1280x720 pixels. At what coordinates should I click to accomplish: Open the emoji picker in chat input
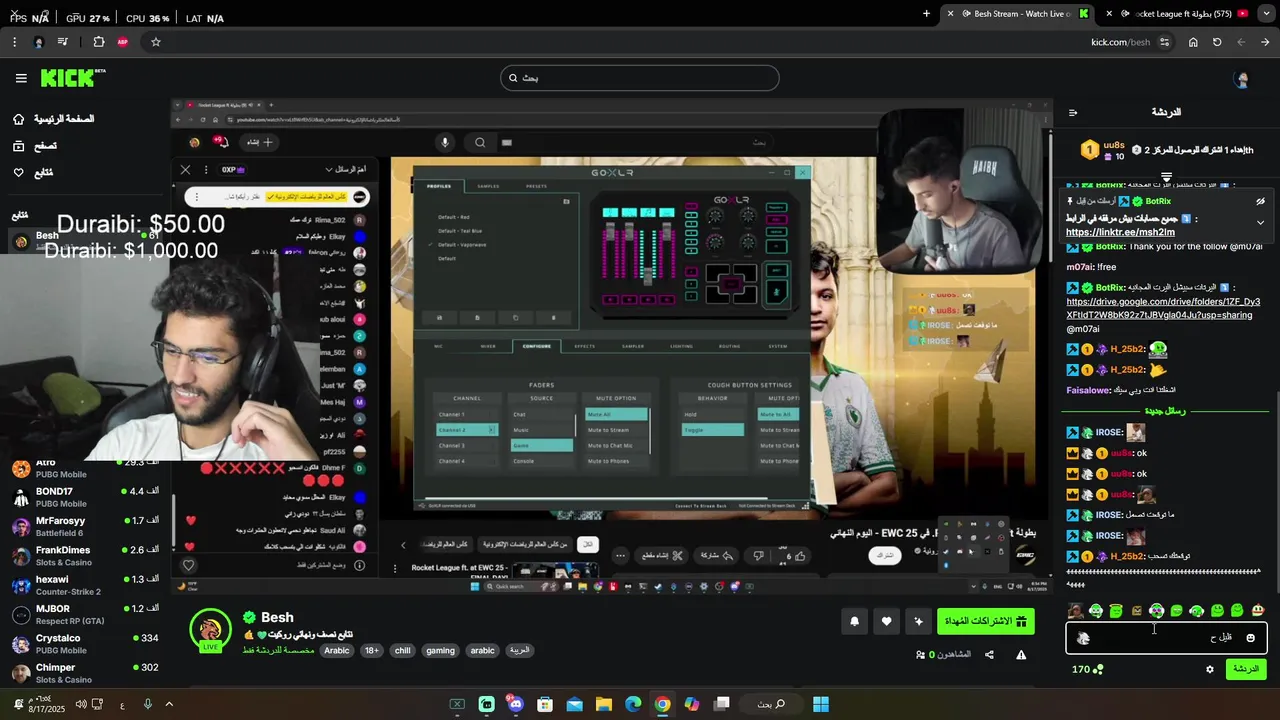click(x=1250, y=637)
